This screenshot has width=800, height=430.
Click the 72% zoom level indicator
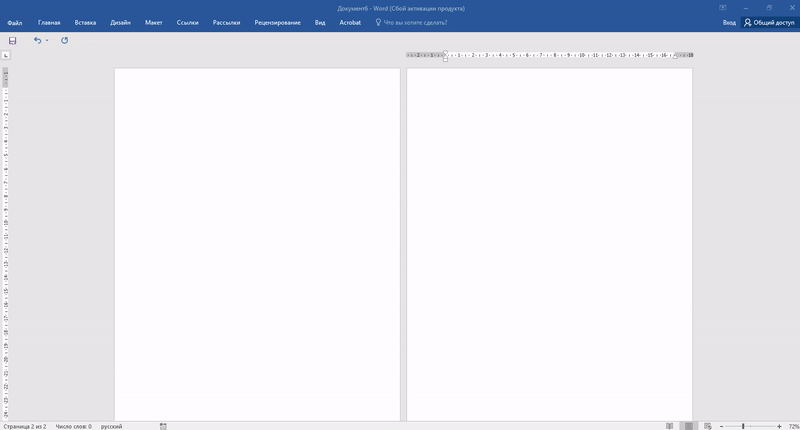click(x=793, y=426)
